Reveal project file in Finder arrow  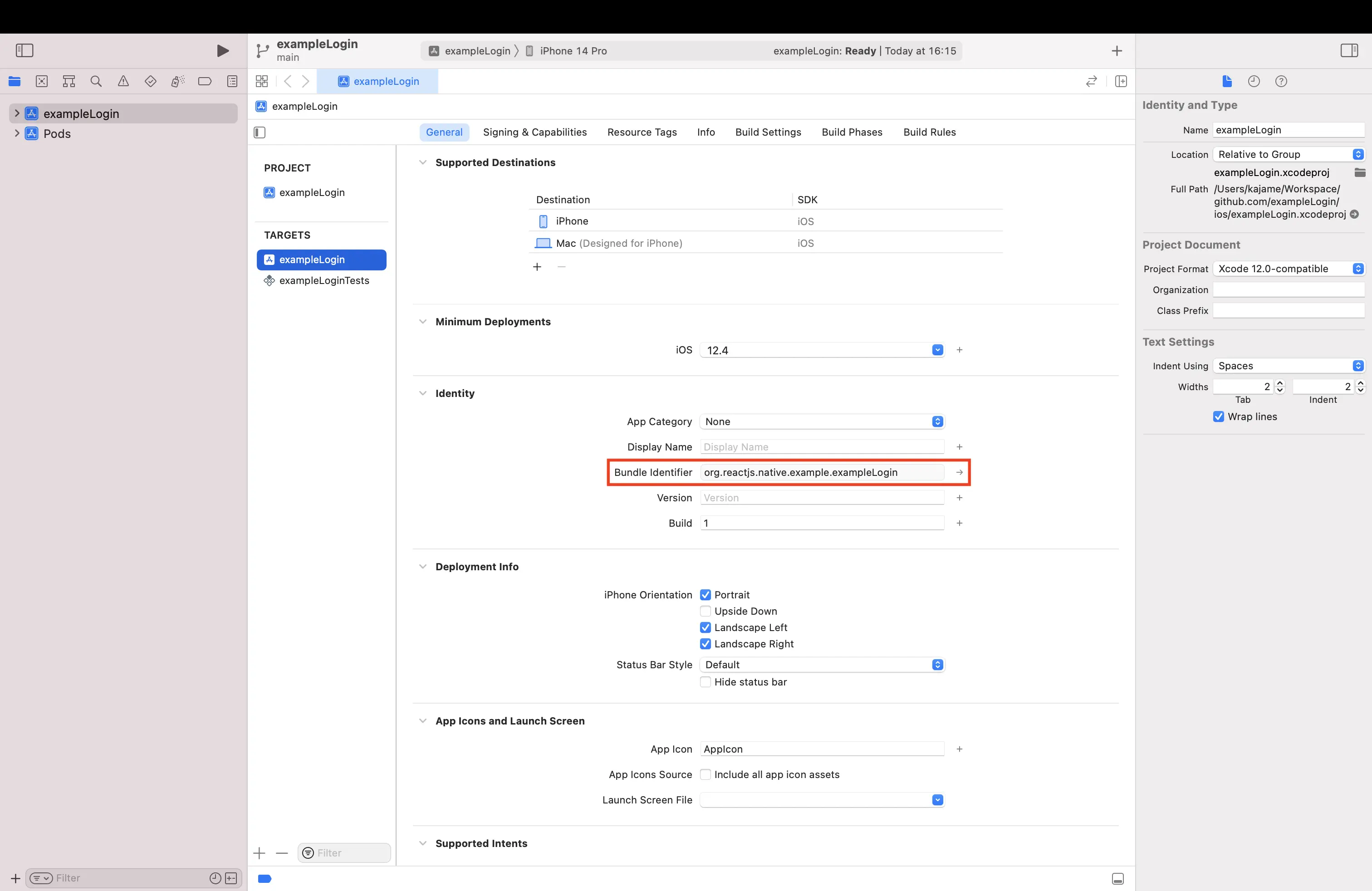click(1355, 215)
